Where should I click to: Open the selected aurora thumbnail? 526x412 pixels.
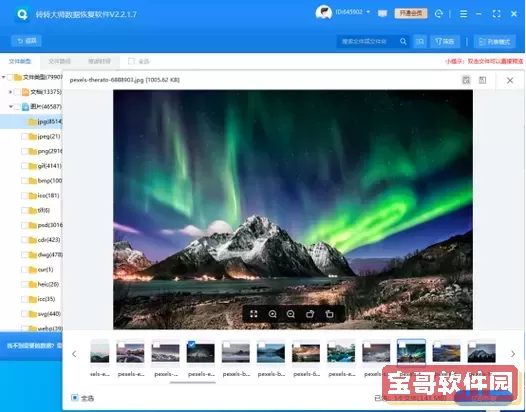tap(411, 352)
